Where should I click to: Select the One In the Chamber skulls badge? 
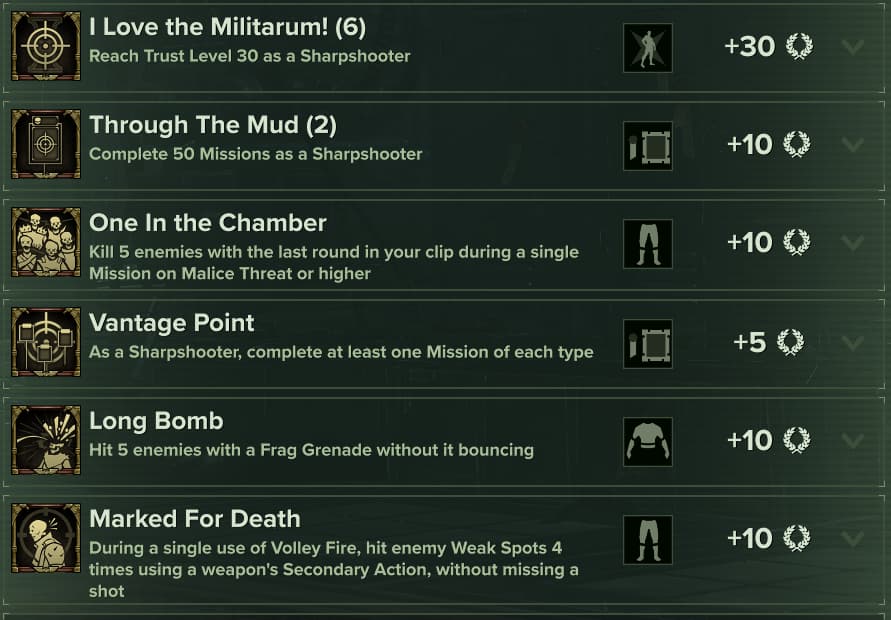click(x=46, y=242)
